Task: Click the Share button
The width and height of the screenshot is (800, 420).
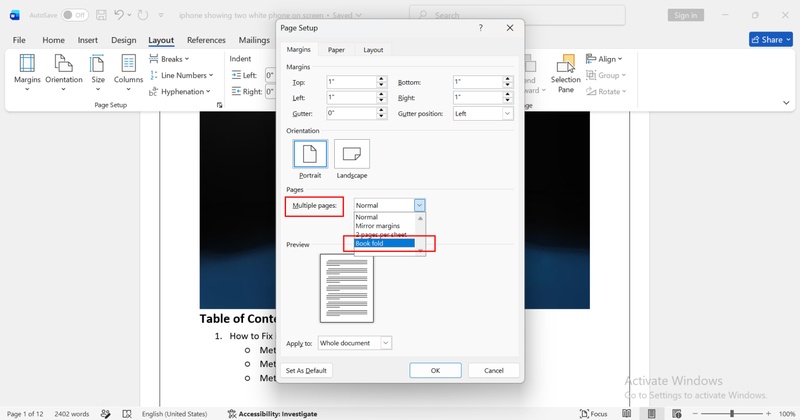Action: point(771,39)
